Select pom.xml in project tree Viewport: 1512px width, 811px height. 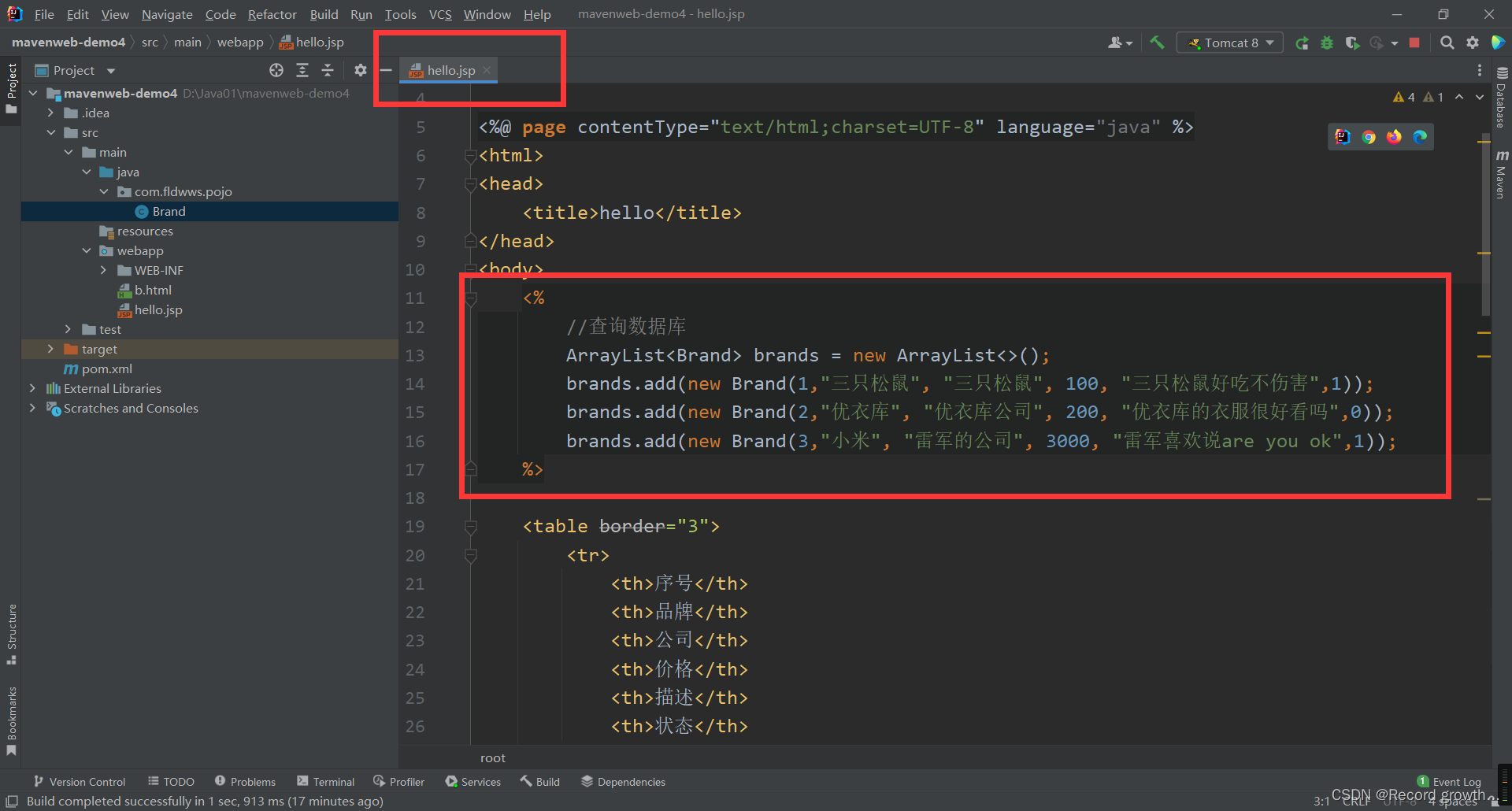tap(98, 368)
